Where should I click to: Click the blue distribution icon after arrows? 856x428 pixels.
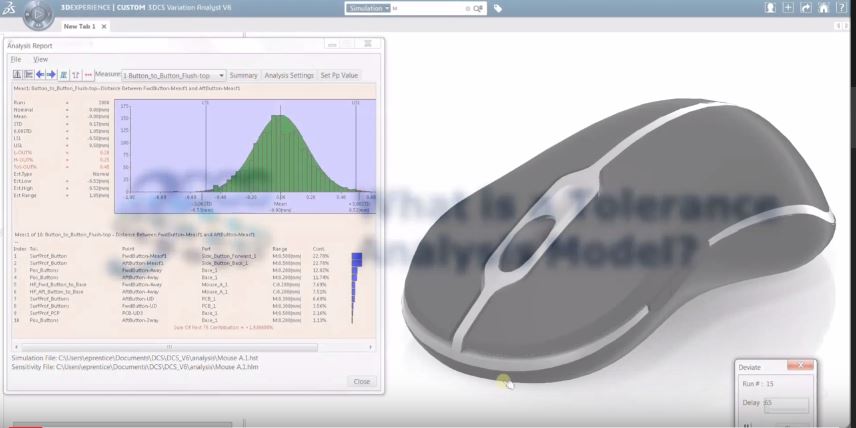click(x=63, y=75)
